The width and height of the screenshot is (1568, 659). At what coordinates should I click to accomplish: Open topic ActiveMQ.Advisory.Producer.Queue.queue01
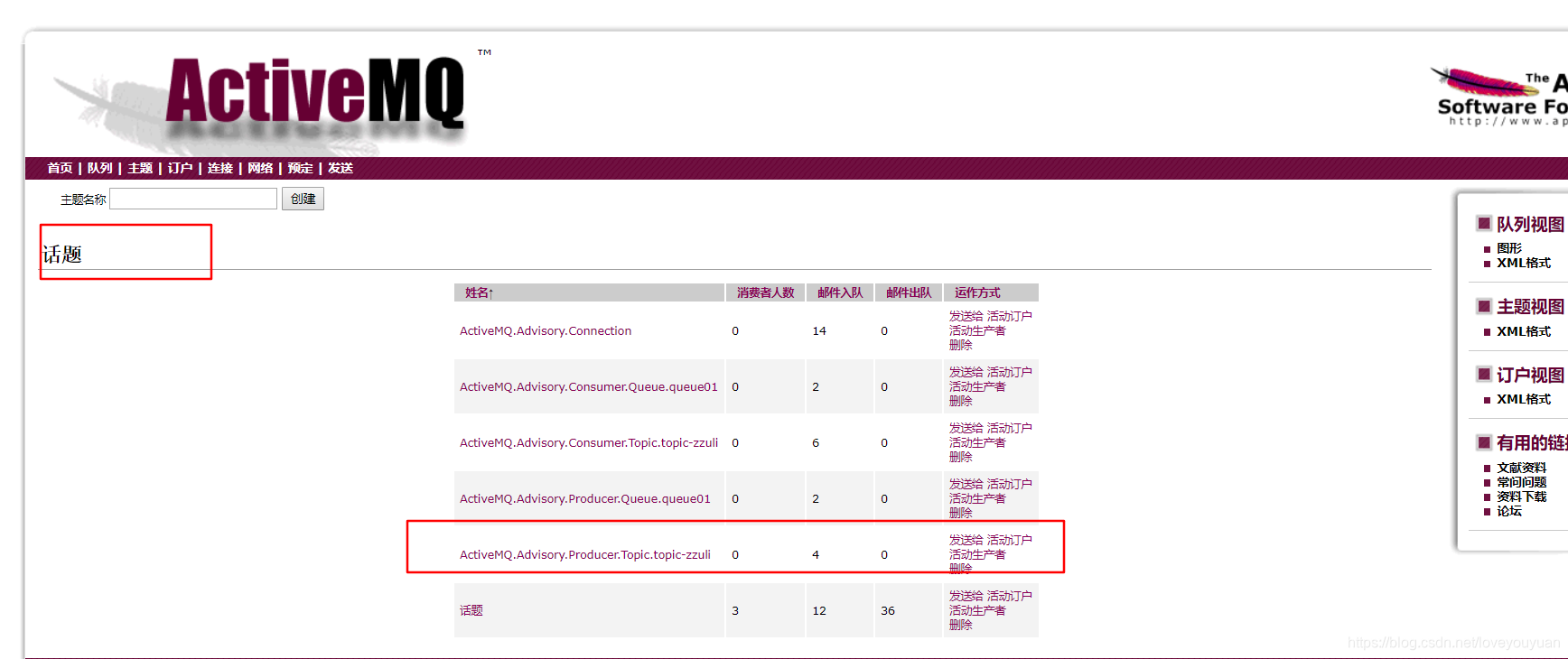pyautogui.click(x=585, y=499)
